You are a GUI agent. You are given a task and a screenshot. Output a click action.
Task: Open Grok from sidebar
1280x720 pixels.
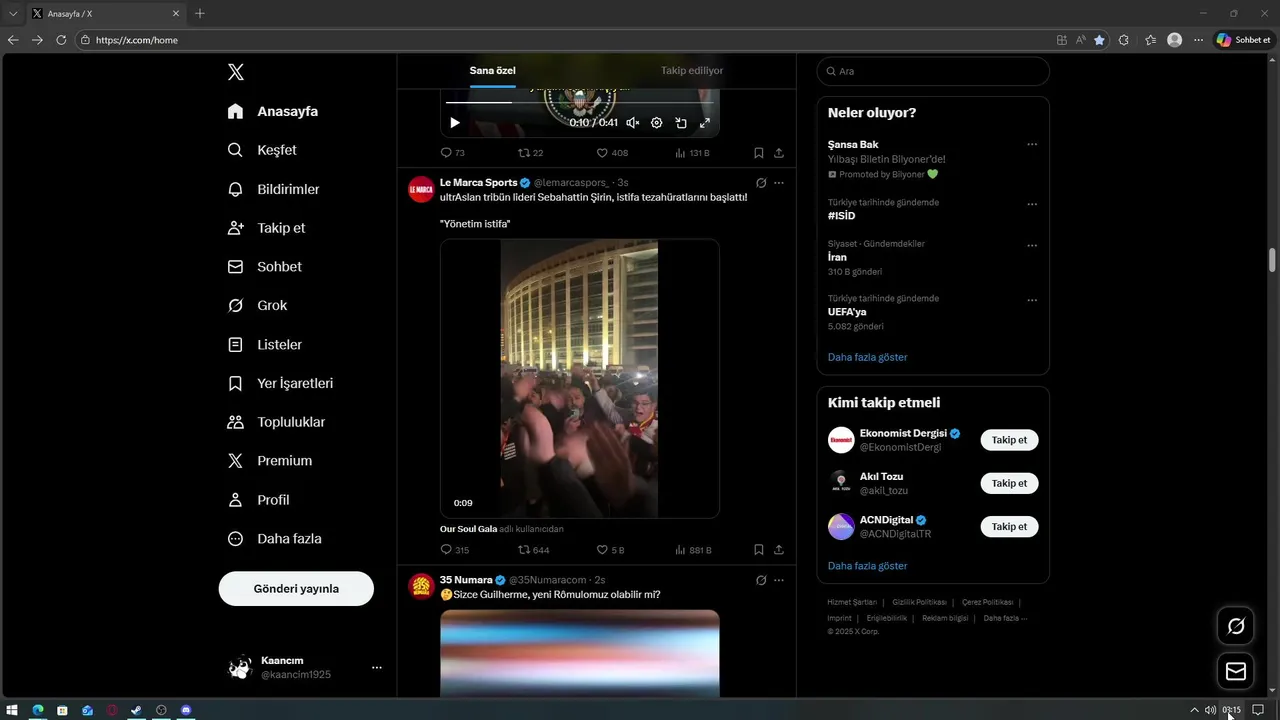click(257, 306)
